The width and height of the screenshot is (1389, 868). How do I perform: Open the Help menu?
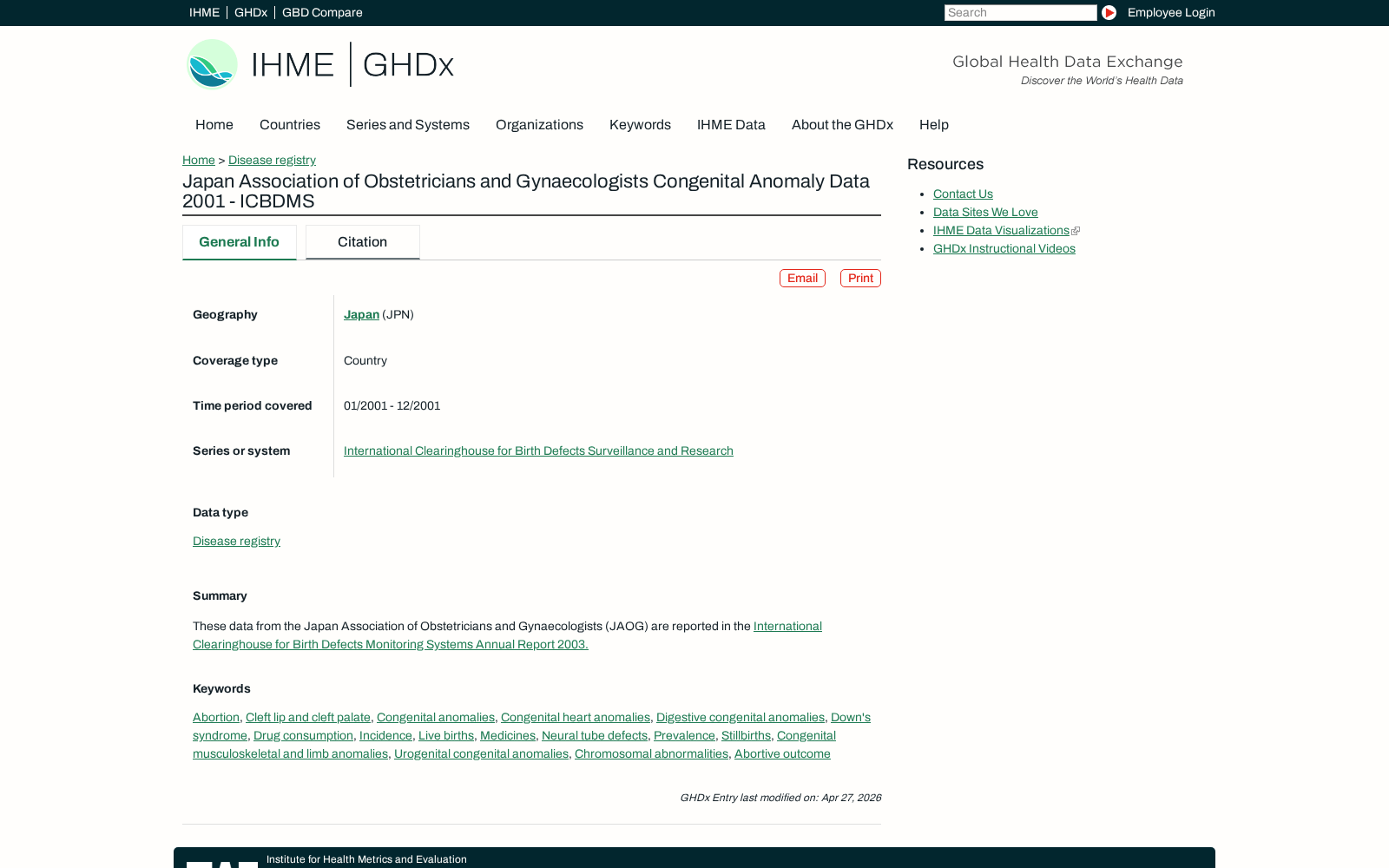click(934, 125)
